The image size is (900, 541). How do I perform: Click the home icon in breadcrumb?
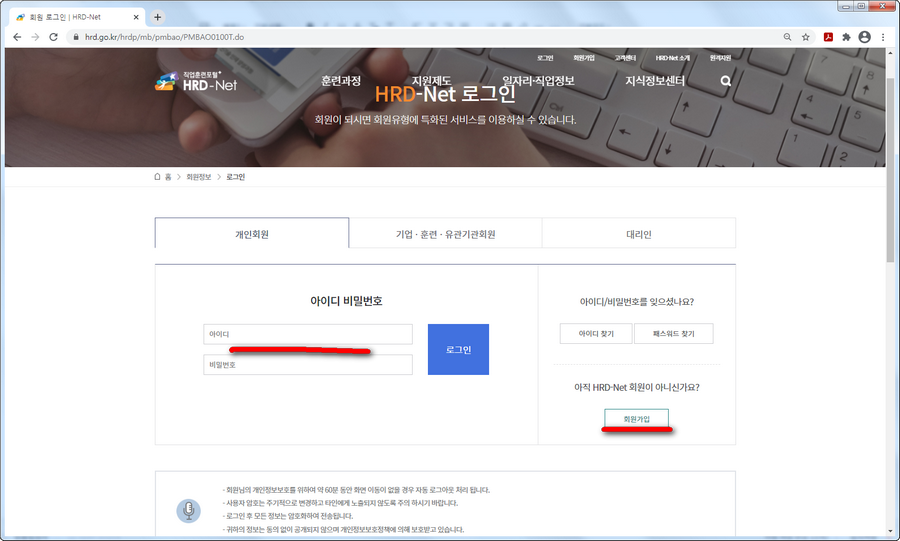tap(157, 177)
